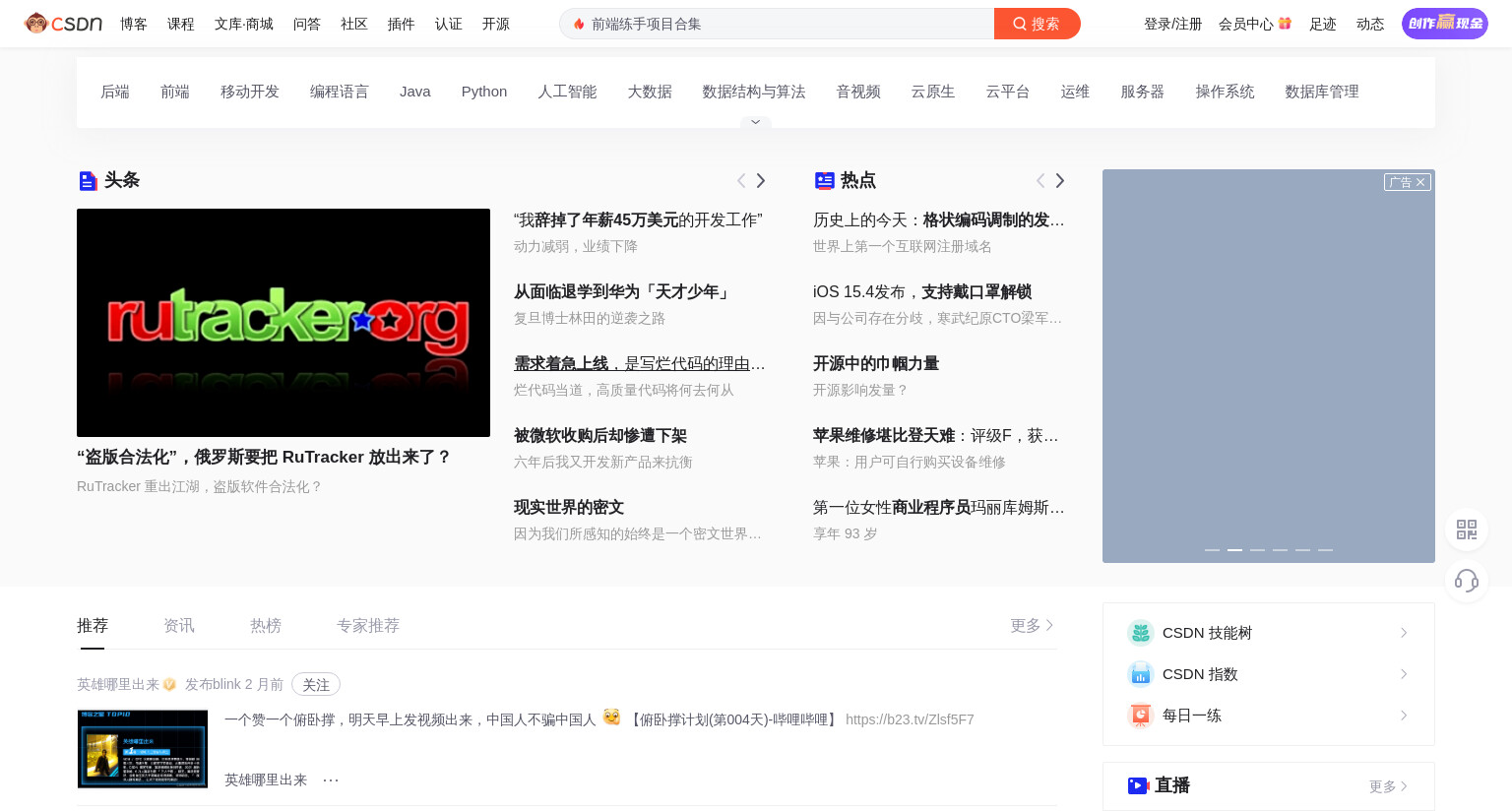Click 更多 next to feed tabs
Screen dimensions: 1512x811
tap(1033, 625)
